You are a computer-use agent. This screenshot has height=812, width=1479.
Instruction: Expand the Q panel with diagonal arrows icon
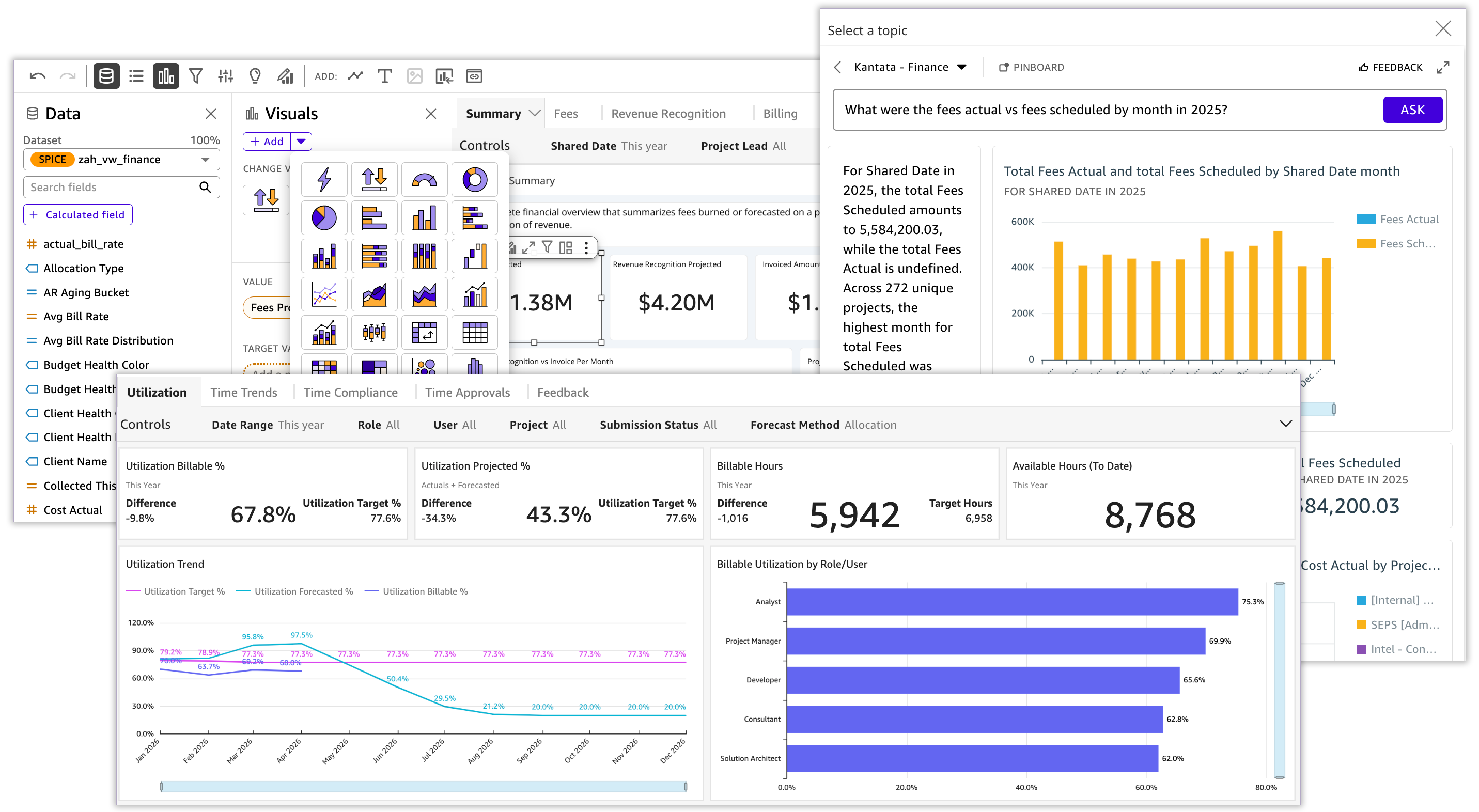[1442, 67]
